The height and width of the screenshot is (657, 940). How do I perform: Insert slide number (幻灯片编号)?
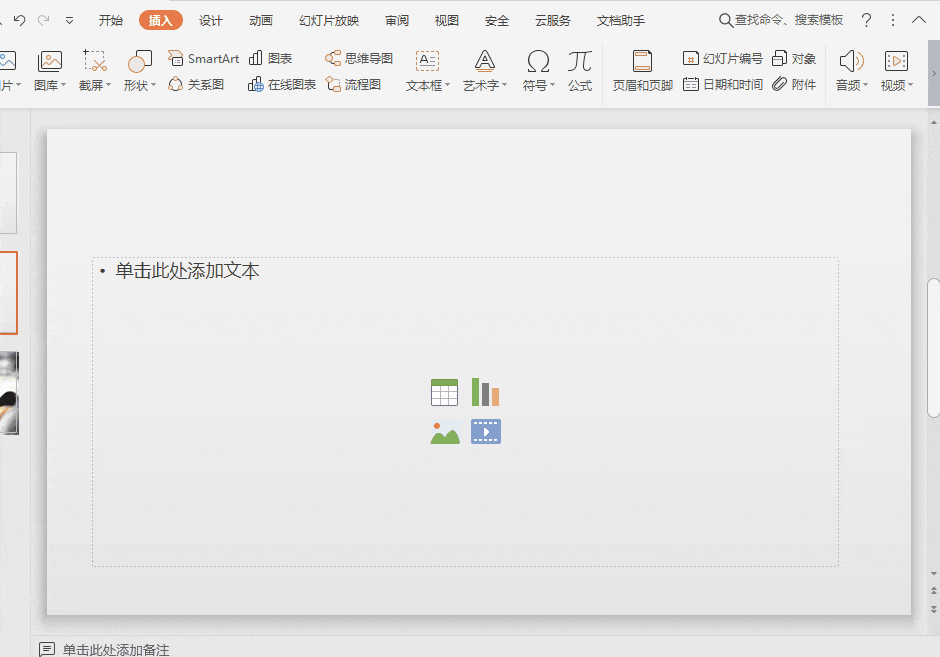(x=722, y=59)
